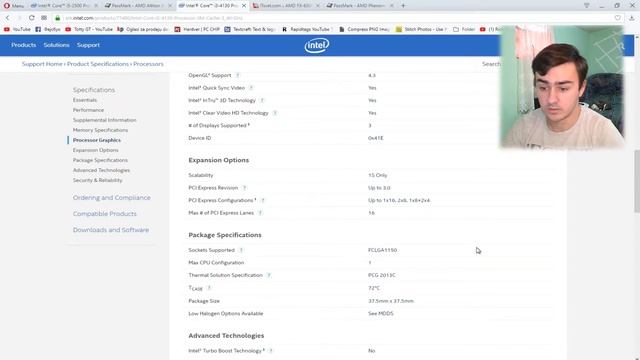
Task: Show help for Intel Quick Sync Video
Action: 251,88
